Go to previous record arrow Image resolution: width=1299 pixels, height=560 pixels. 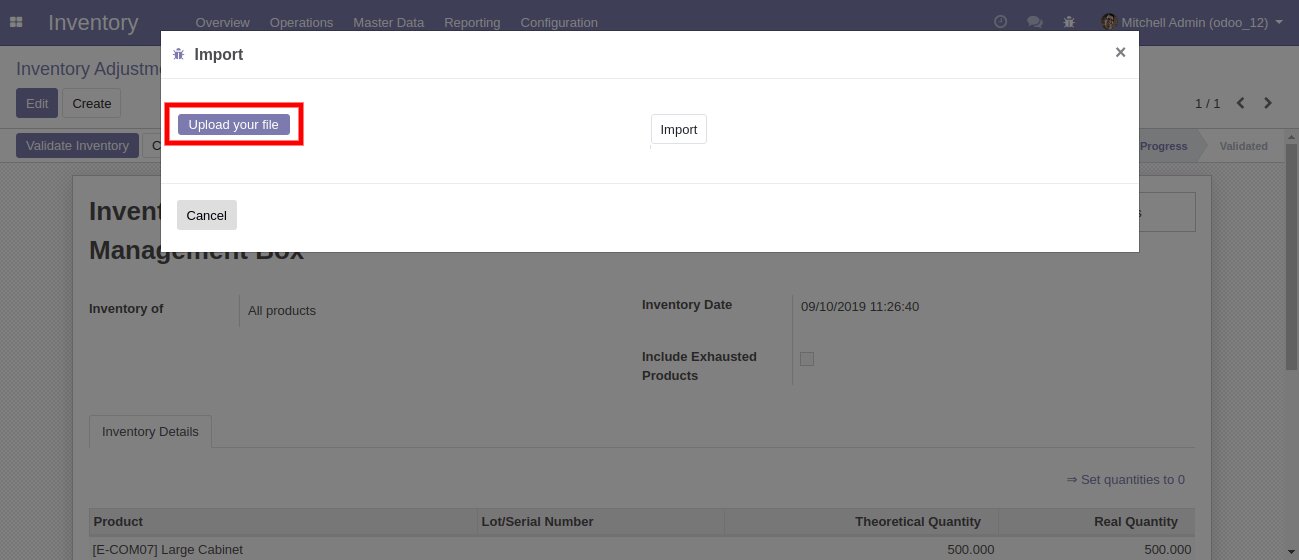tap(1241, 103)
